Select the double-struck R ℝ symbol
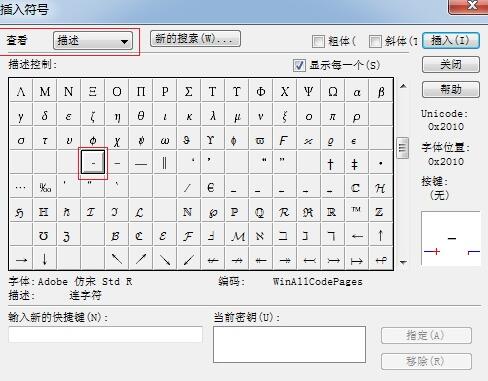Viewport: 488px width, 381px height. [332, 211]
